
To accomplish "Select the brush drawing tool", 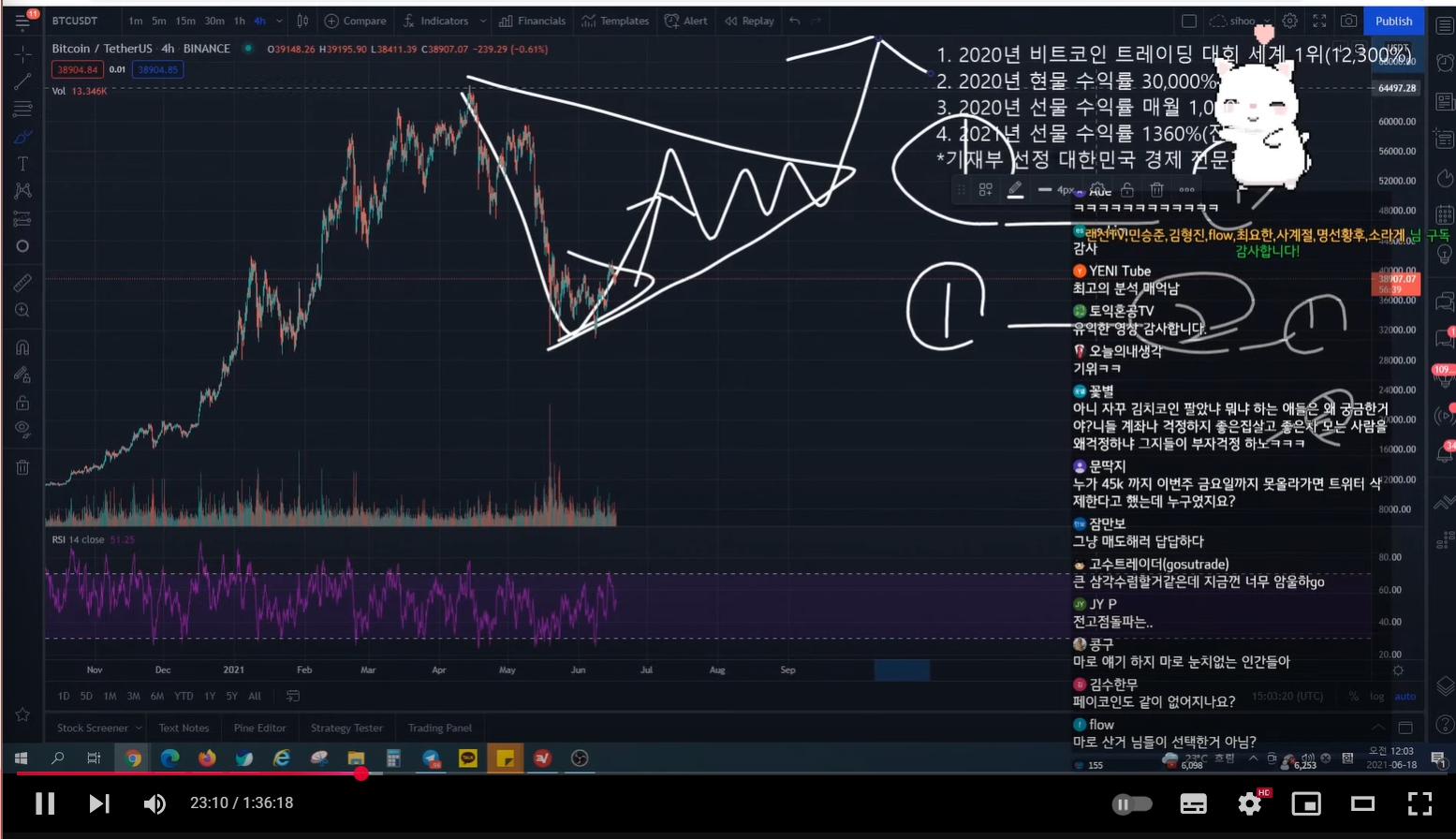I will (22, 138).
